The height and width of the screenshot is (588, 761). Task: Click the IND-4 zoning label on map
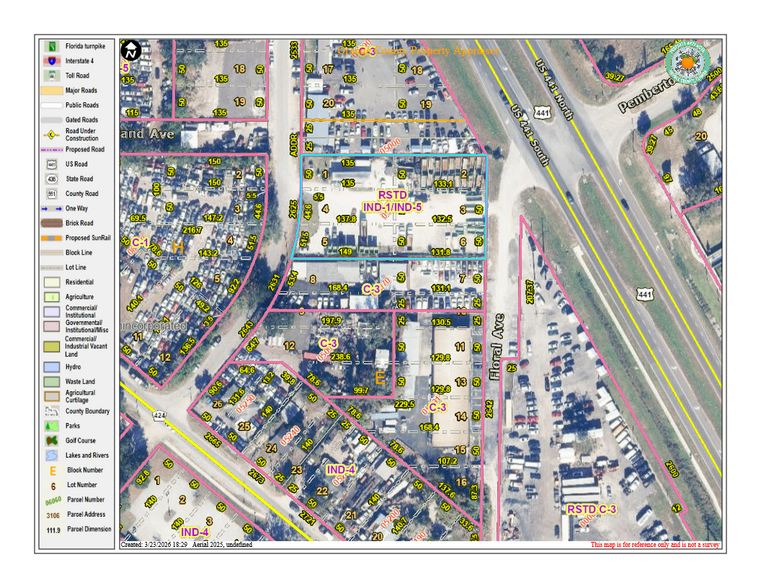pyautogui.click(x=341, y=470)
